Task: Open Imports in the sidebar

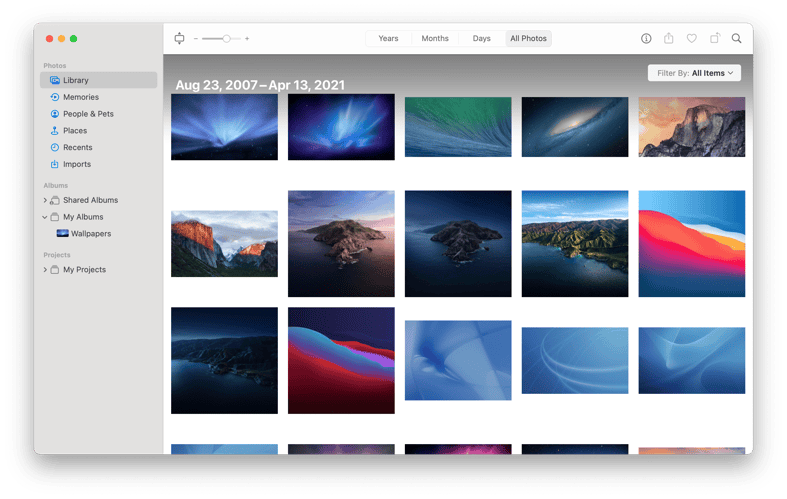Action: pos(98,164)
